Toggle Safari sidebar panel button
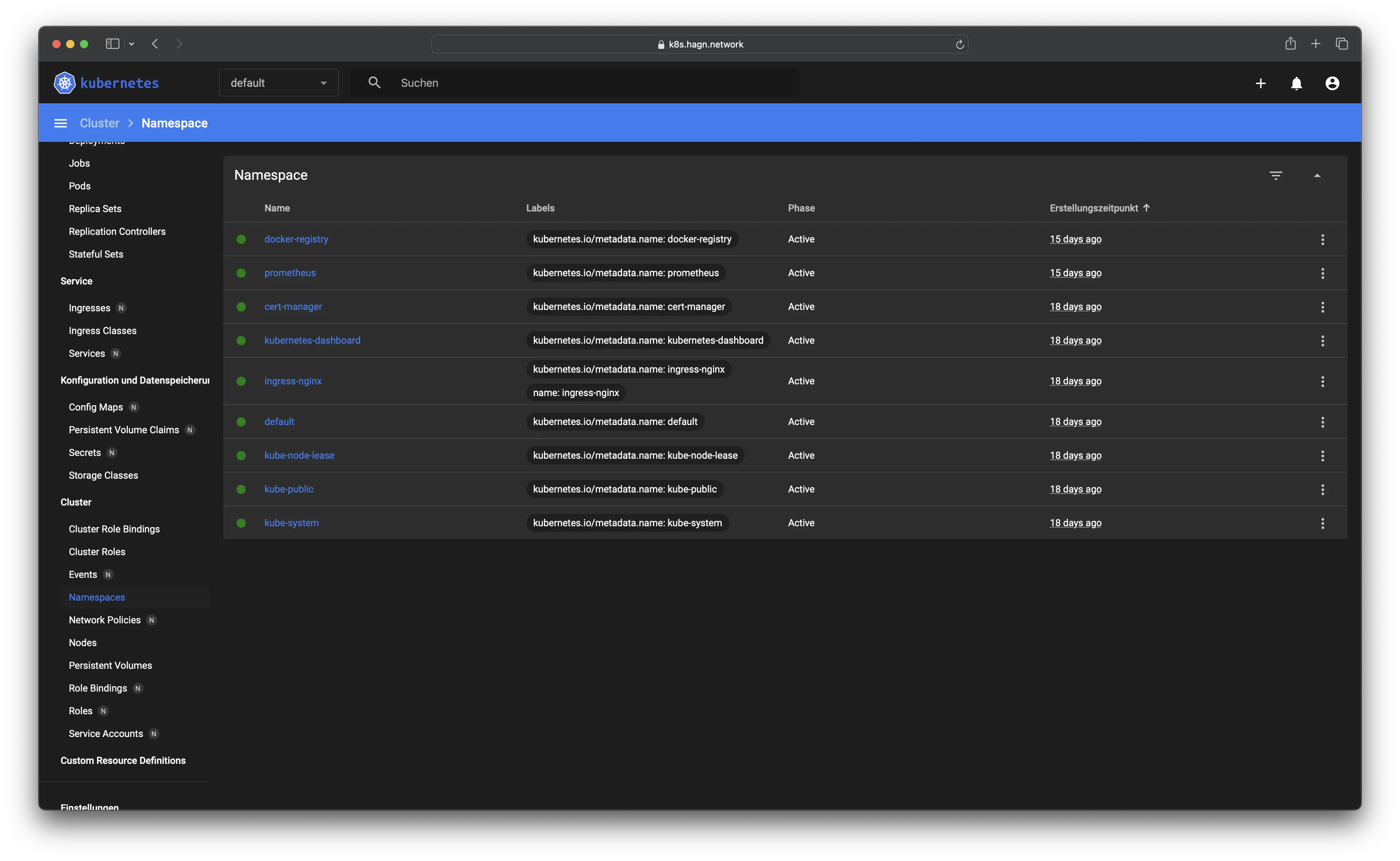The image size is (1400, 861). [x=112, y=44]
